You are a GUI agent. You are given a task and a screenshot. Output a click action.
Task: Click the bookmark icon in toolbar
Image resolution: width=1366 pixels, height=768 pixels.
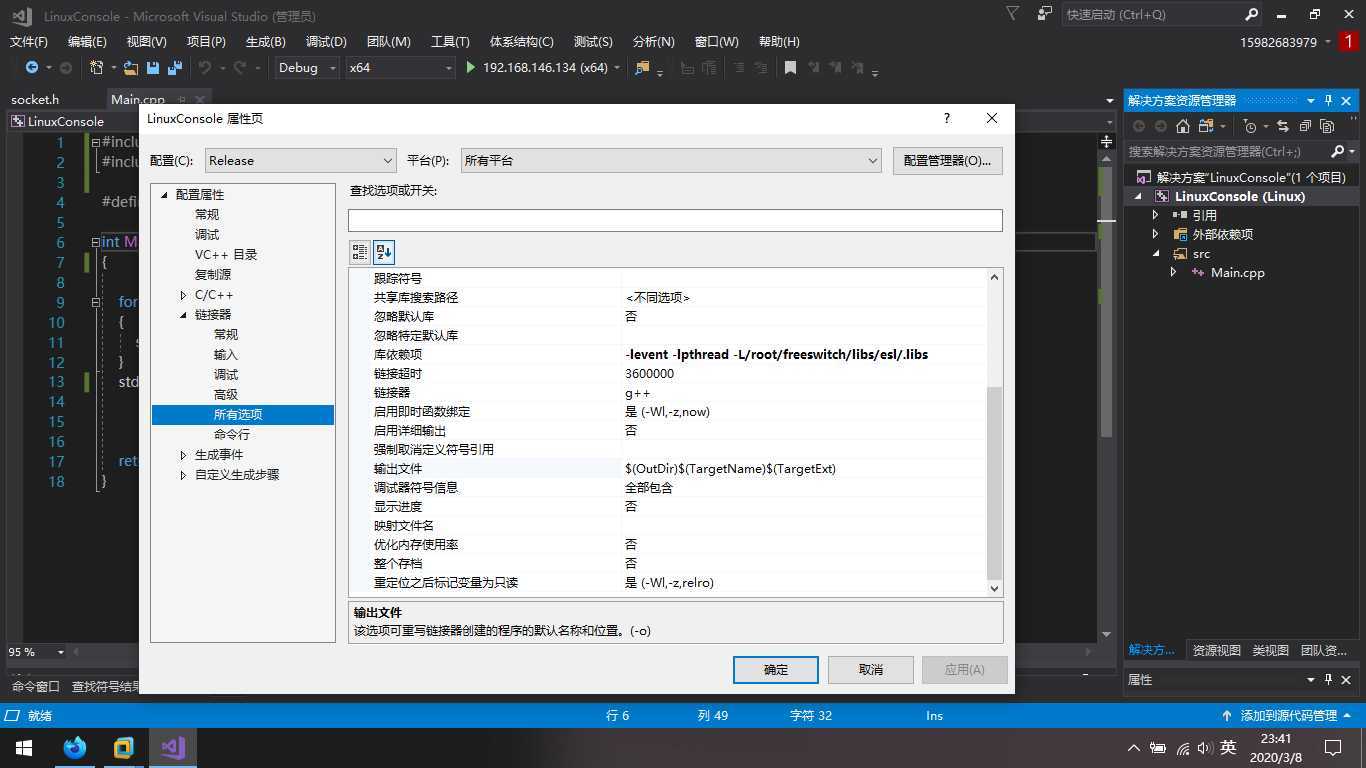[x=790, y=68]
